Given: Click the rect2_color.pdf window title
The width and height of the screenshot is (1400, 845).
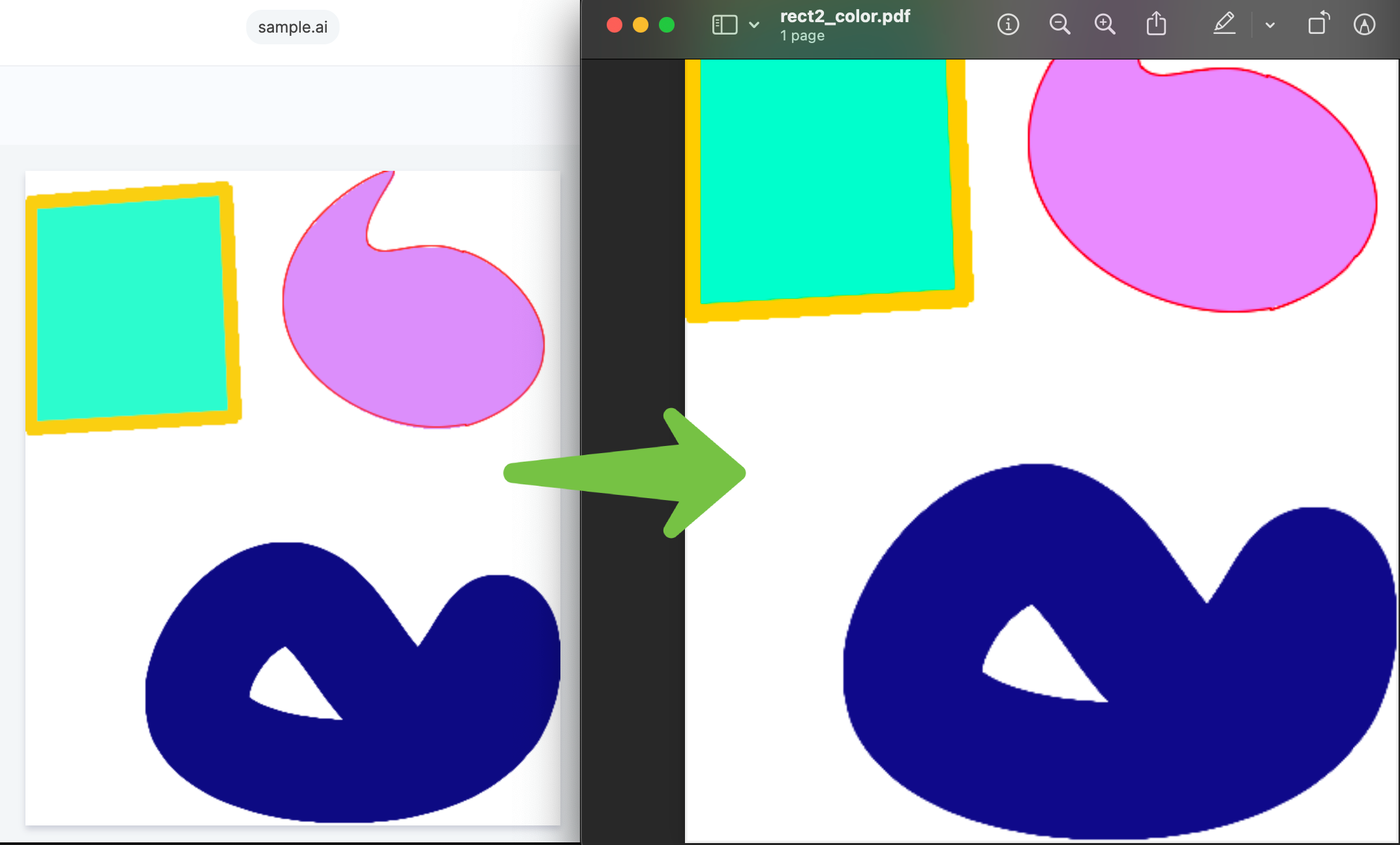Looking at the screenshot, I should pos(845,16).
